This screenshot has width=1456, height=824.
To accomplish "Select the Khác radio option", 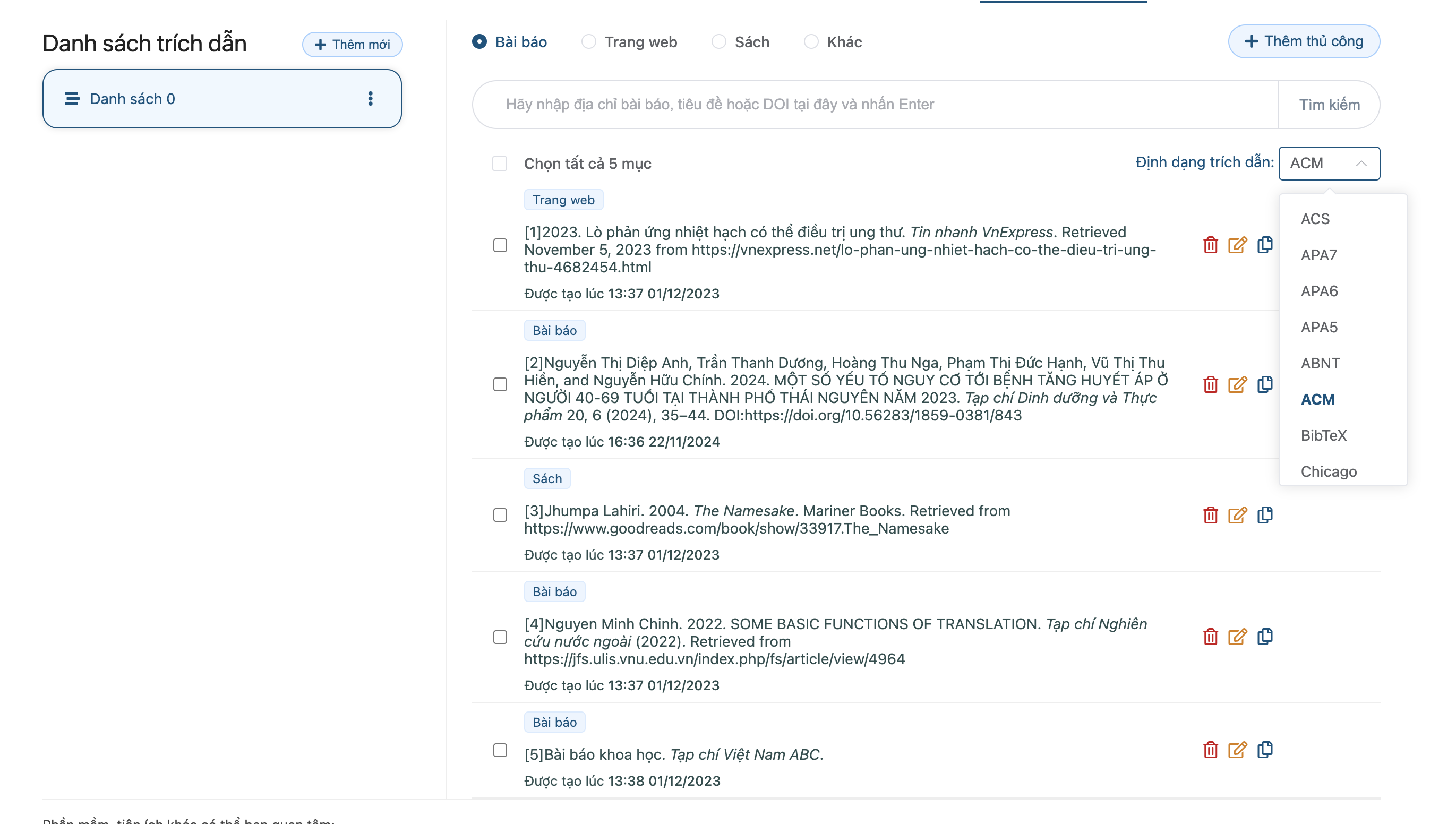I will click(811, 42).
